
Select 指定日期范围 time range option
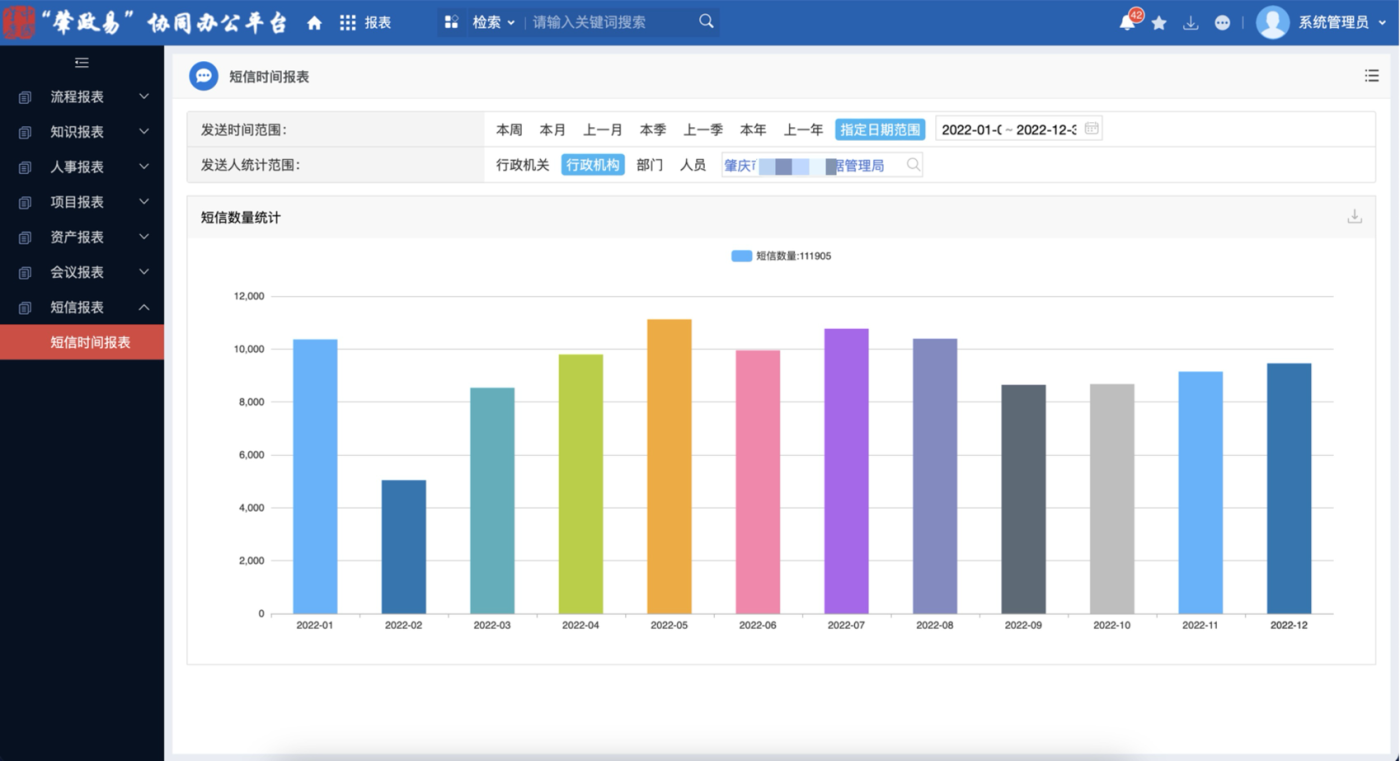tap(880, 130)
